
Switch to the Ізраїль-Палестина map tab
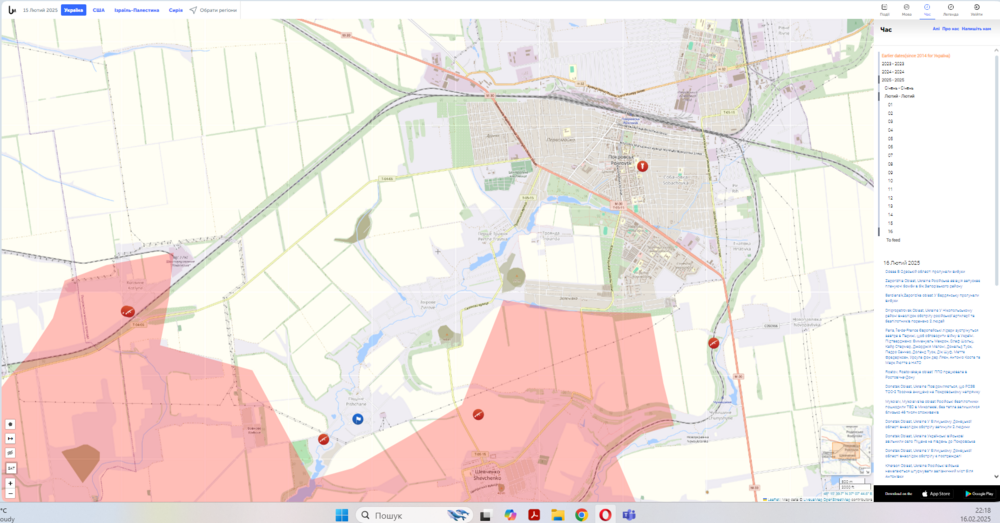[x=136, y=10]
